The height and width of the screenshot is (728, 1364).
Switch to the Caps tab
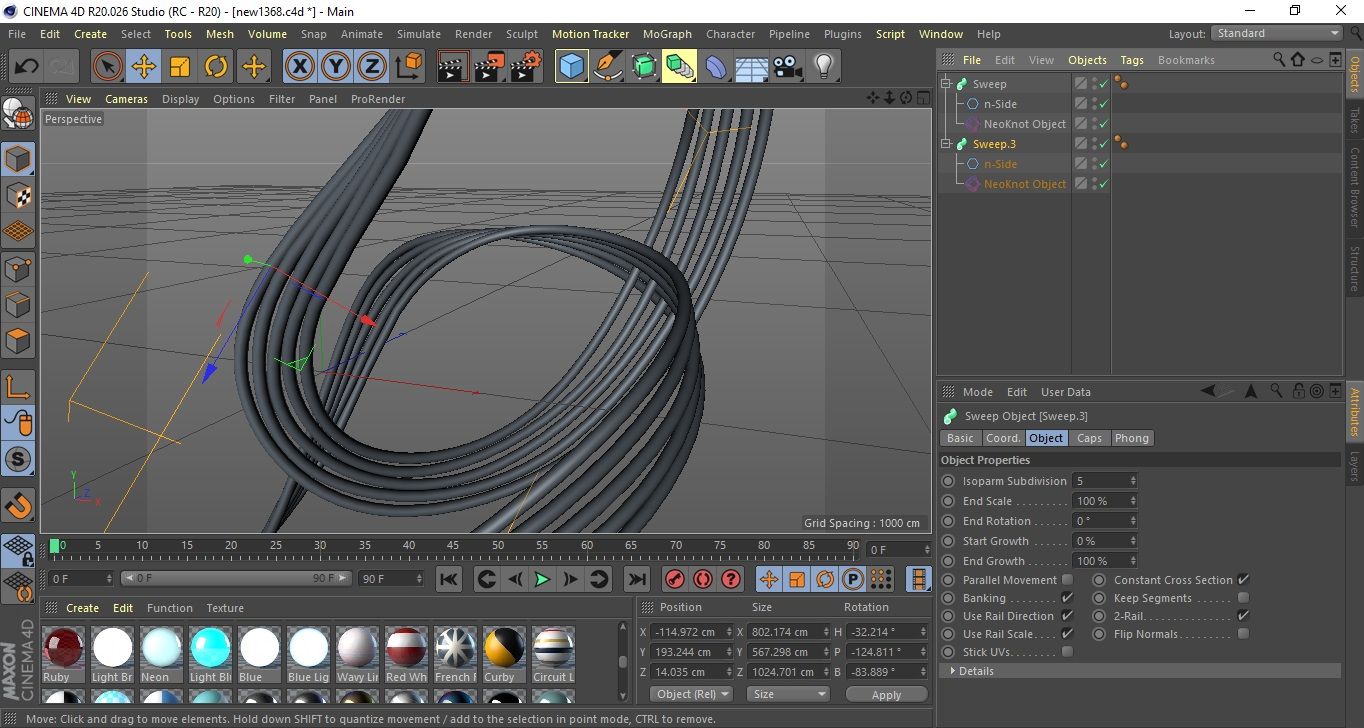[x=1089, y=438]
